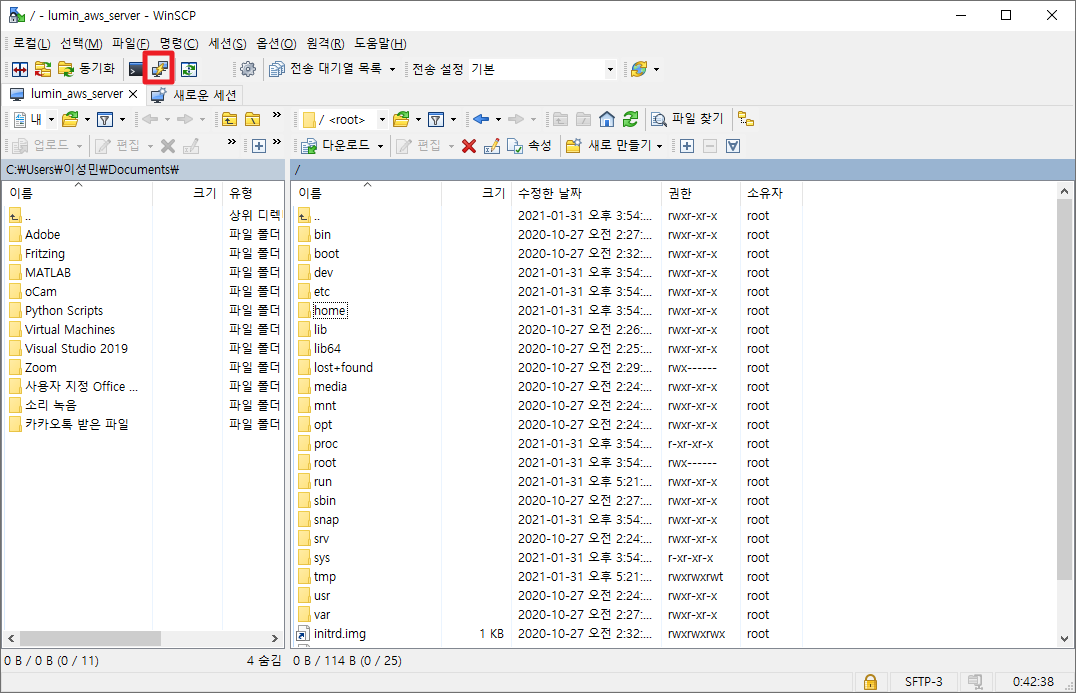Select the Python Scripts local folder
1076x693 pixels.
point(64,311)
